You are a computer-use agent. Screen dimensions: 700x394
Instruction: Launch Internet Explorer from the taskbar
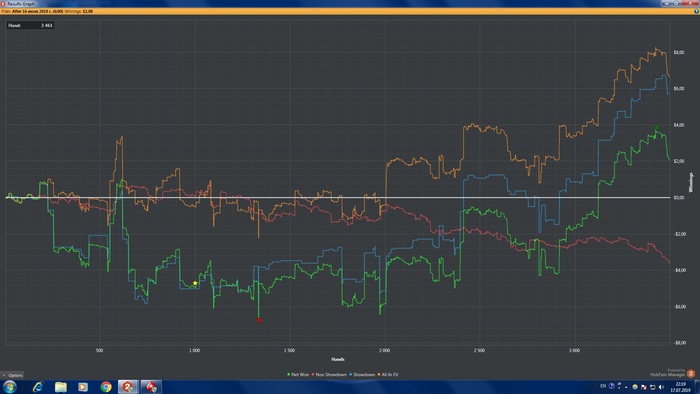point(38,386)
